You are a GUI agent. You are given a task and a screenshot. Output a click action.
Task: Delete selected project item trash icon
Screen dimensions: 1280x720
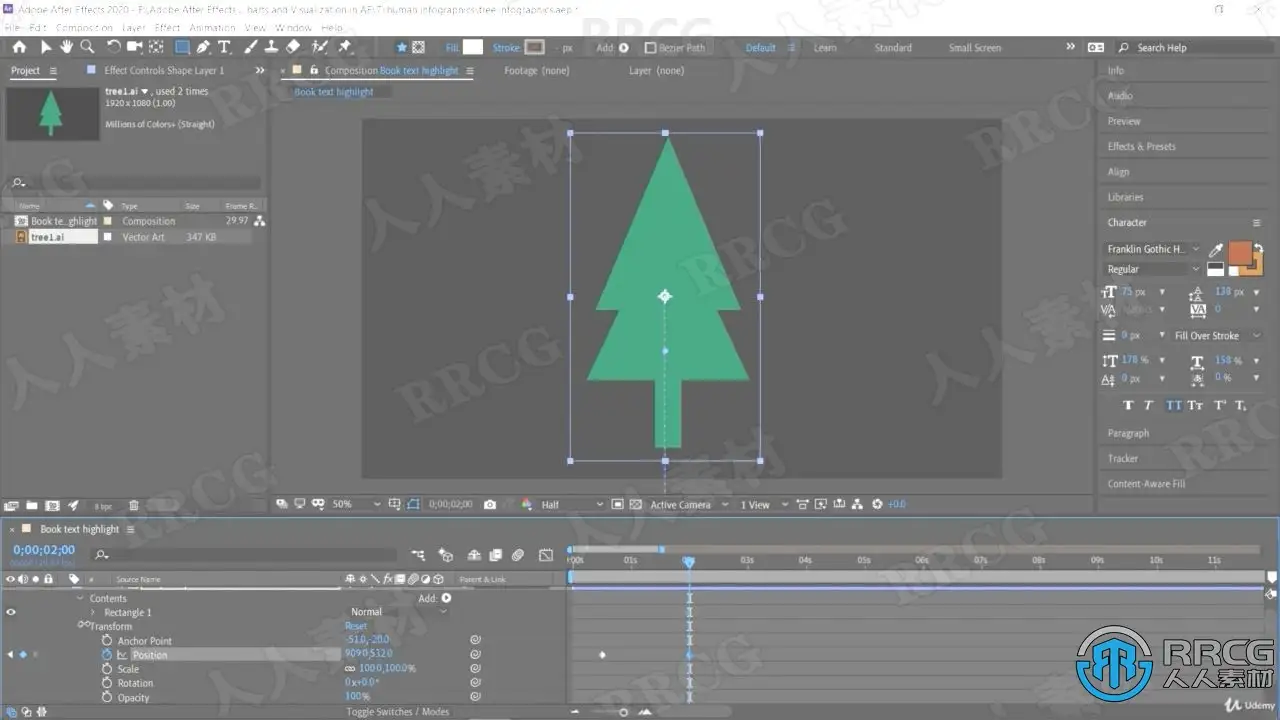pos(134,506)
